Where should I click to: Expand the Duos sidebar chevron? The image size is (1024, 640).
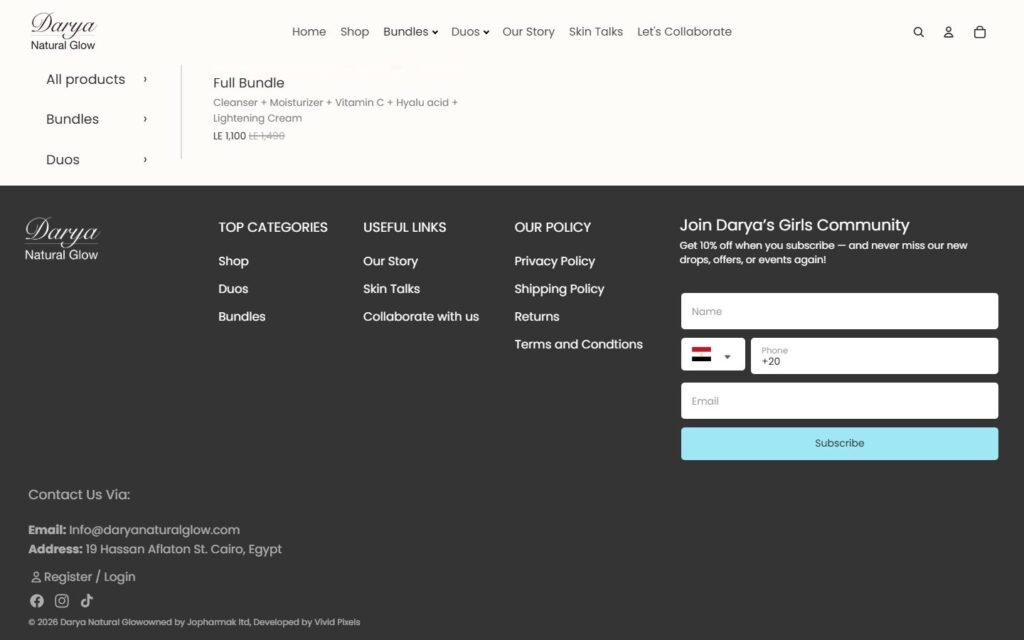[x=145, y=159]
